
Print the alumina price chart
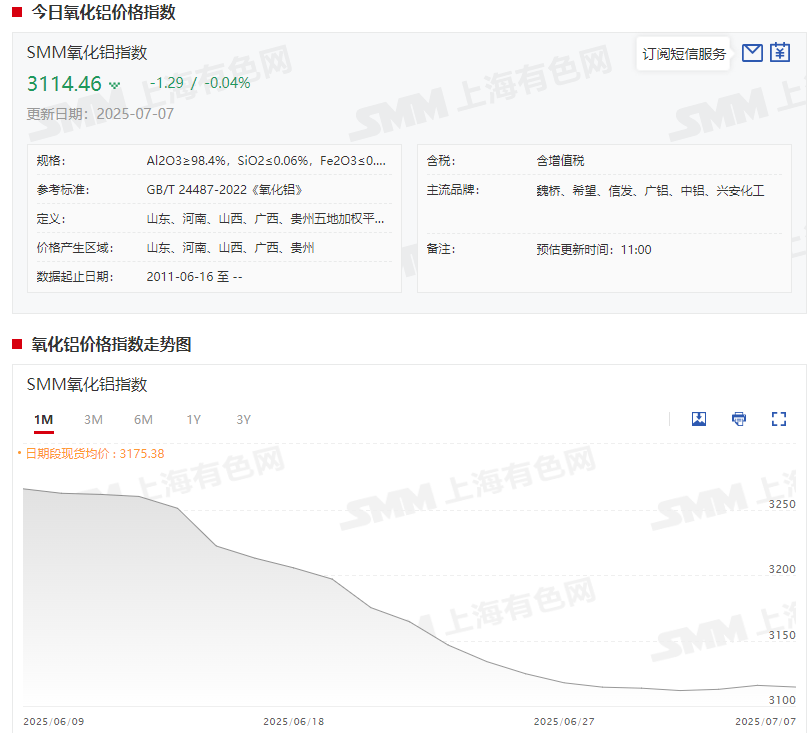[739, 419]
